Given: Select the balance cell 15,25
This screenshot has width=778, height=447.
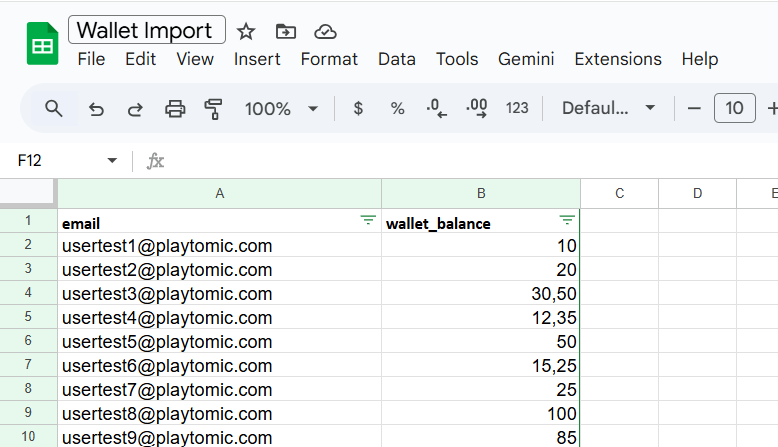Looking at the screenshot, I should click(481, 365).
